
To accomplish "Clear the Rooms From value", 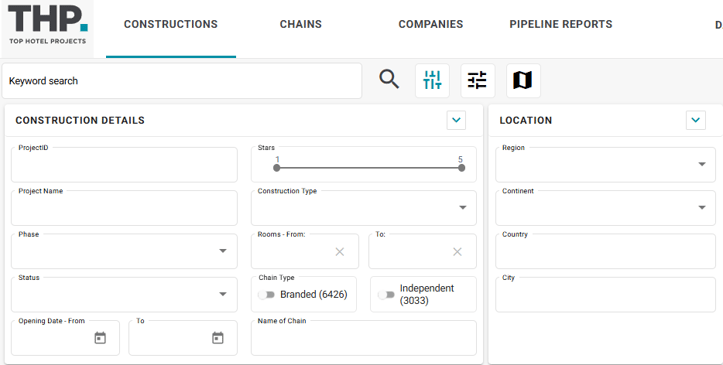I will [339, 252].
